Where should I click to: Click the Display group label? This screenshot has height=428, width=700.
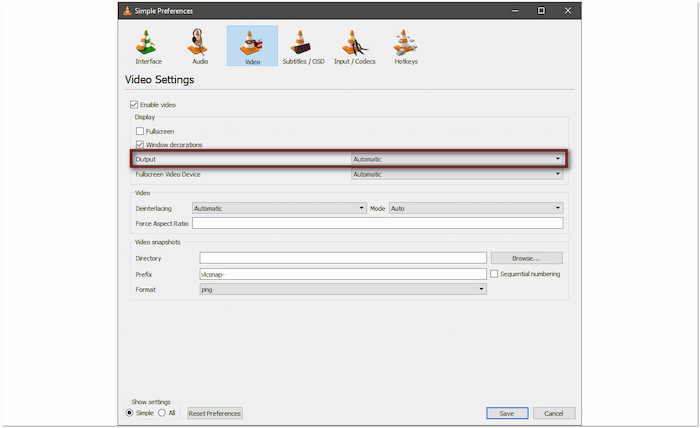145,117
